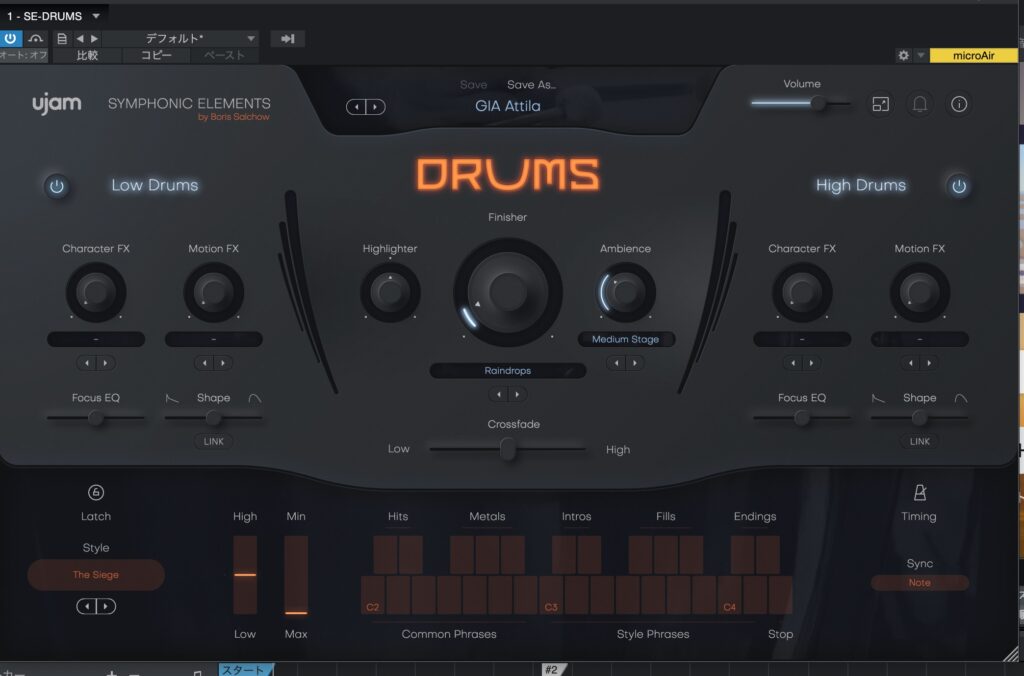Click the コピー copy item
The width and height of the screenshot is (1024, 676).
tap(154, 56)
